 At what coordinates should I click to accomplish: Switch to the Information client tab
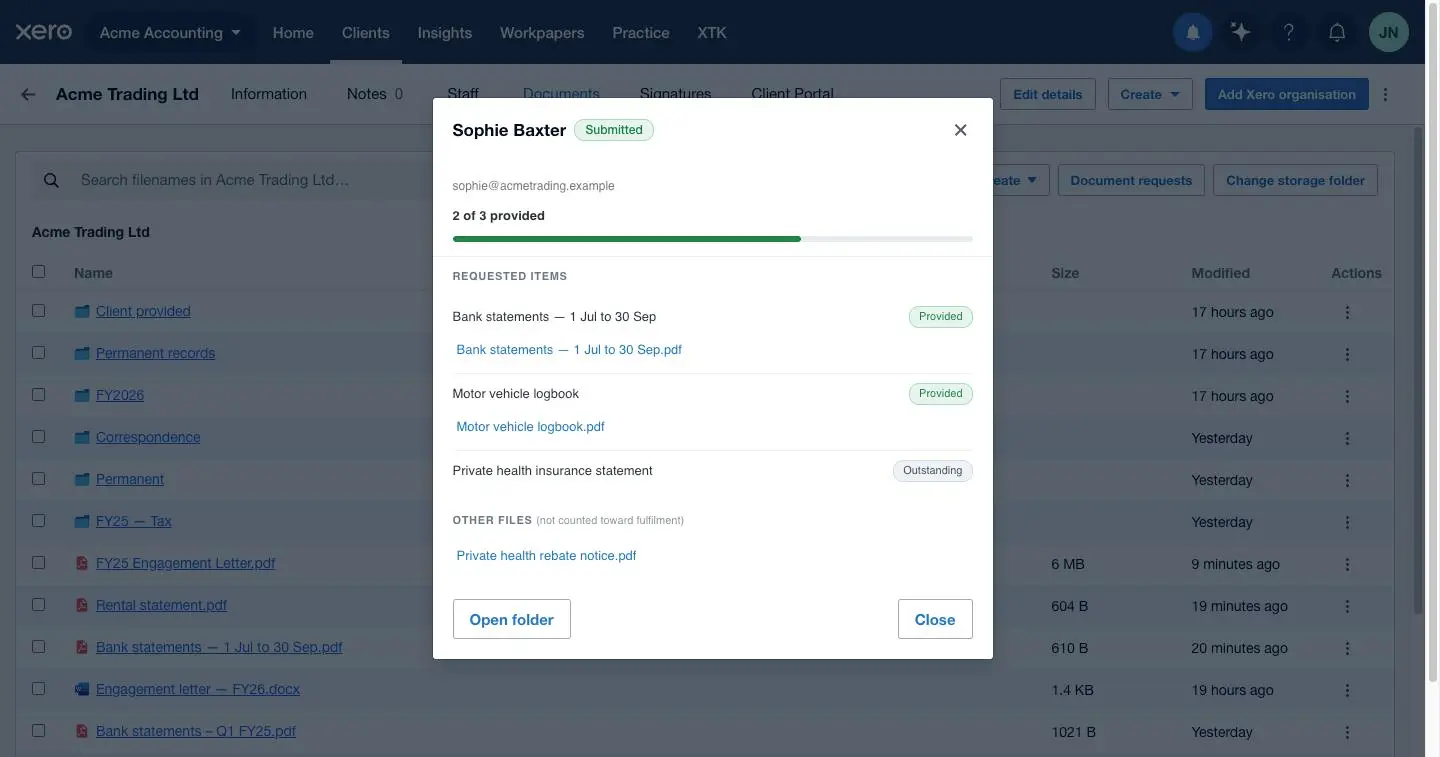click(x=269, y=94)
